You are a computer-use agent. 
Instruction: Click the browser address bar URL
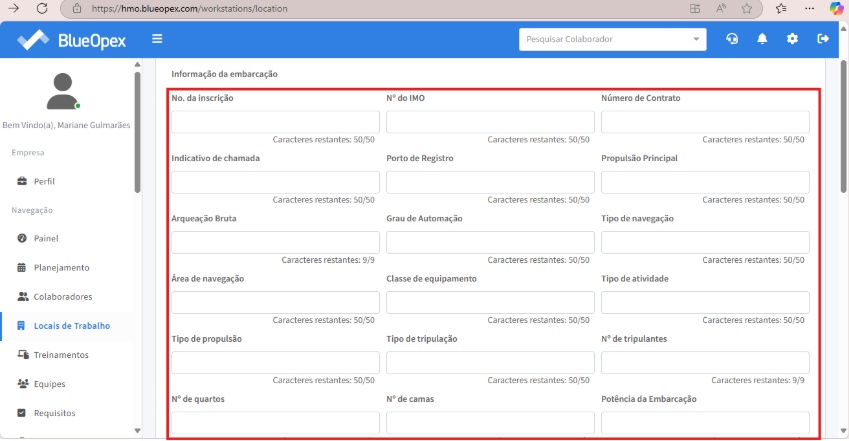point(190,9)
